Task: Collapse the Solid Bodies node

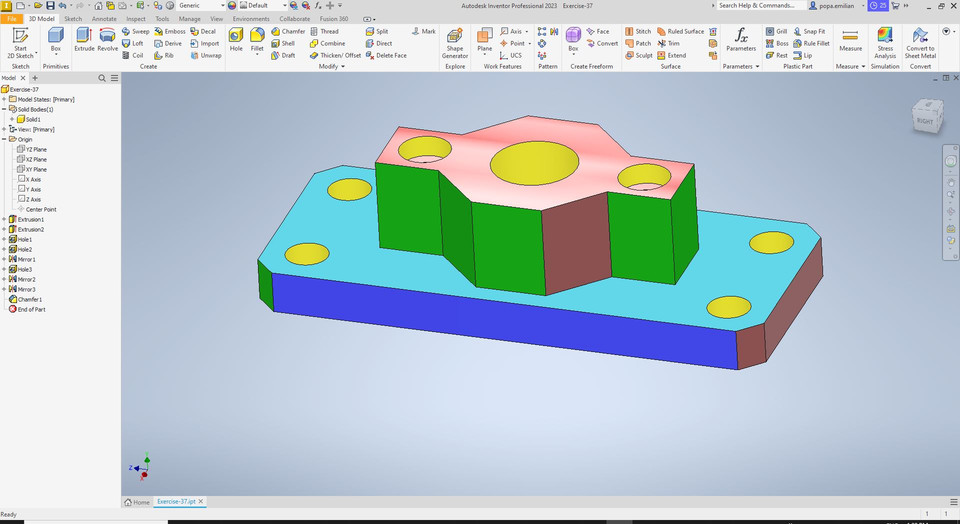Action: tap(4, 109)
